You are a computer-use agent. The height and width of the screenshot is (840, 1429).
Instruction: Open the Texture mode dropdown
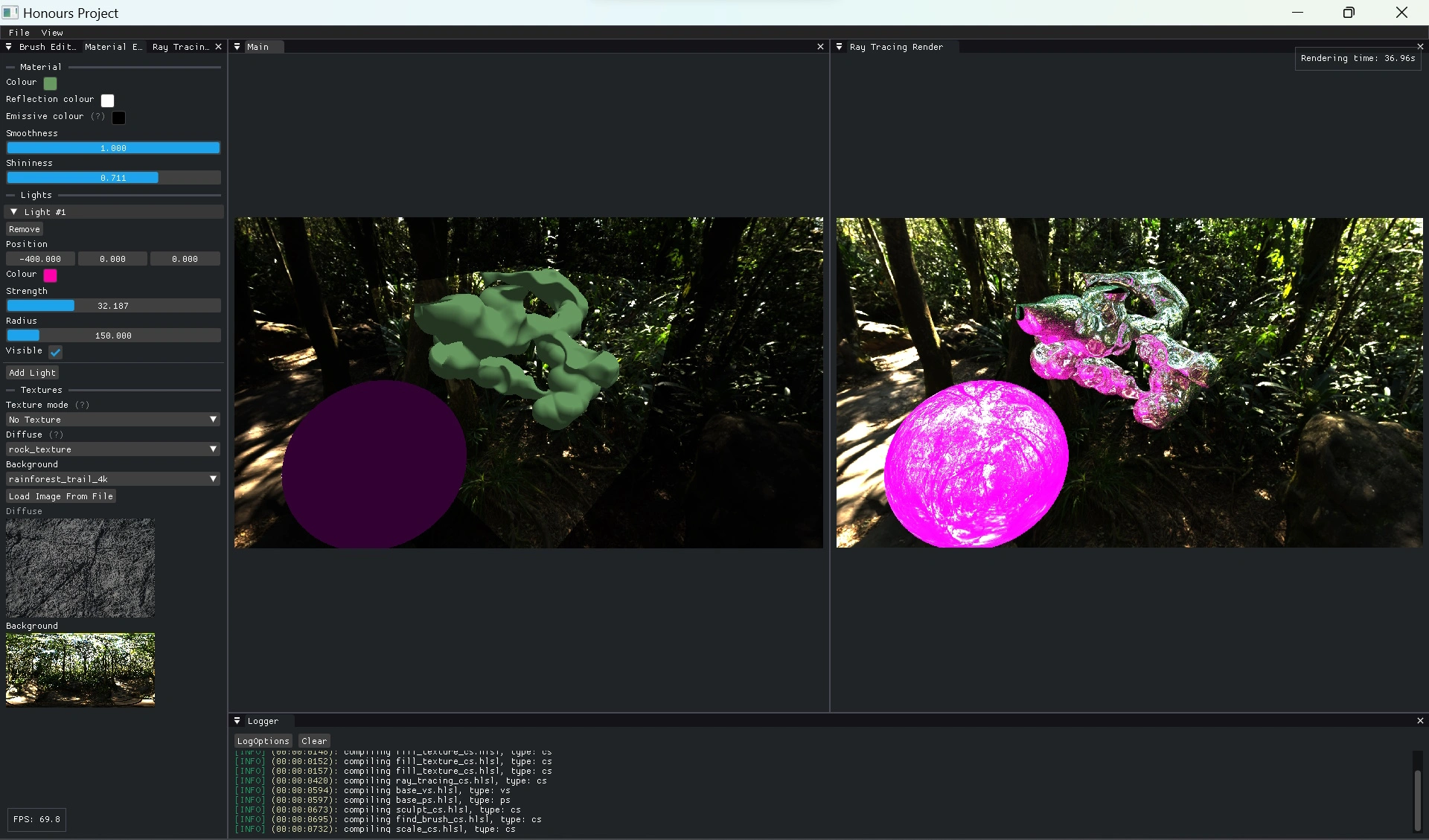113,420
